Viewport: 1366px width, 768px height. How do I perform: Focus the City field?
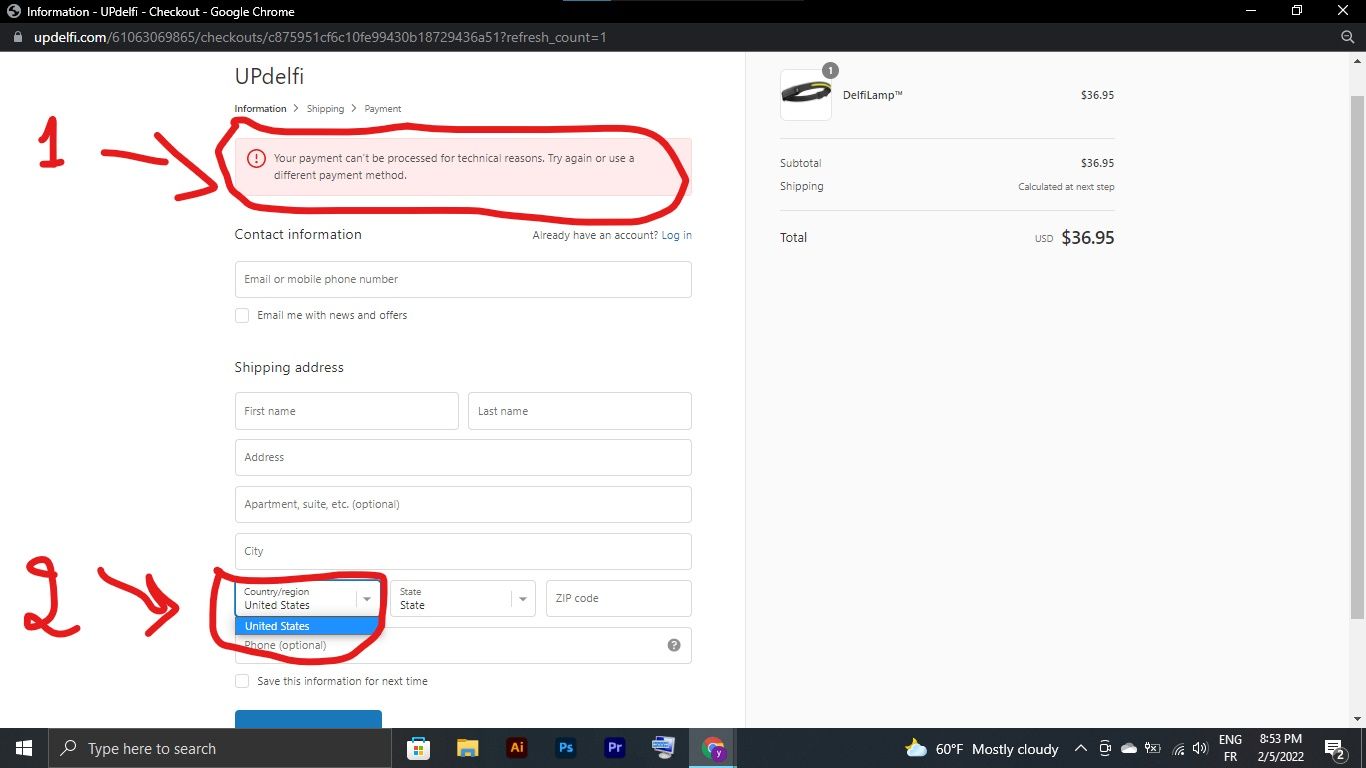[x=463, y=551]
